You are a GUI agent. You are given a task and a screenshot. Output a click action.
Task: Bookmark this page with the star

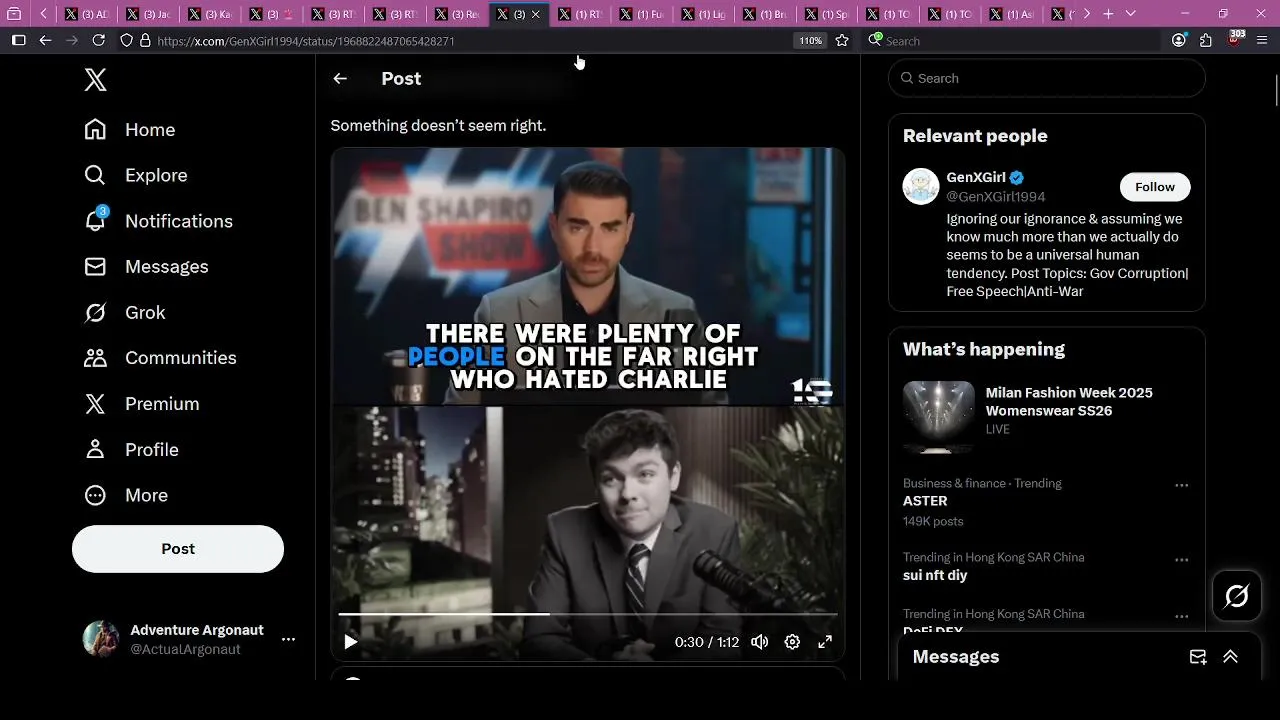(x=842, y=41)
